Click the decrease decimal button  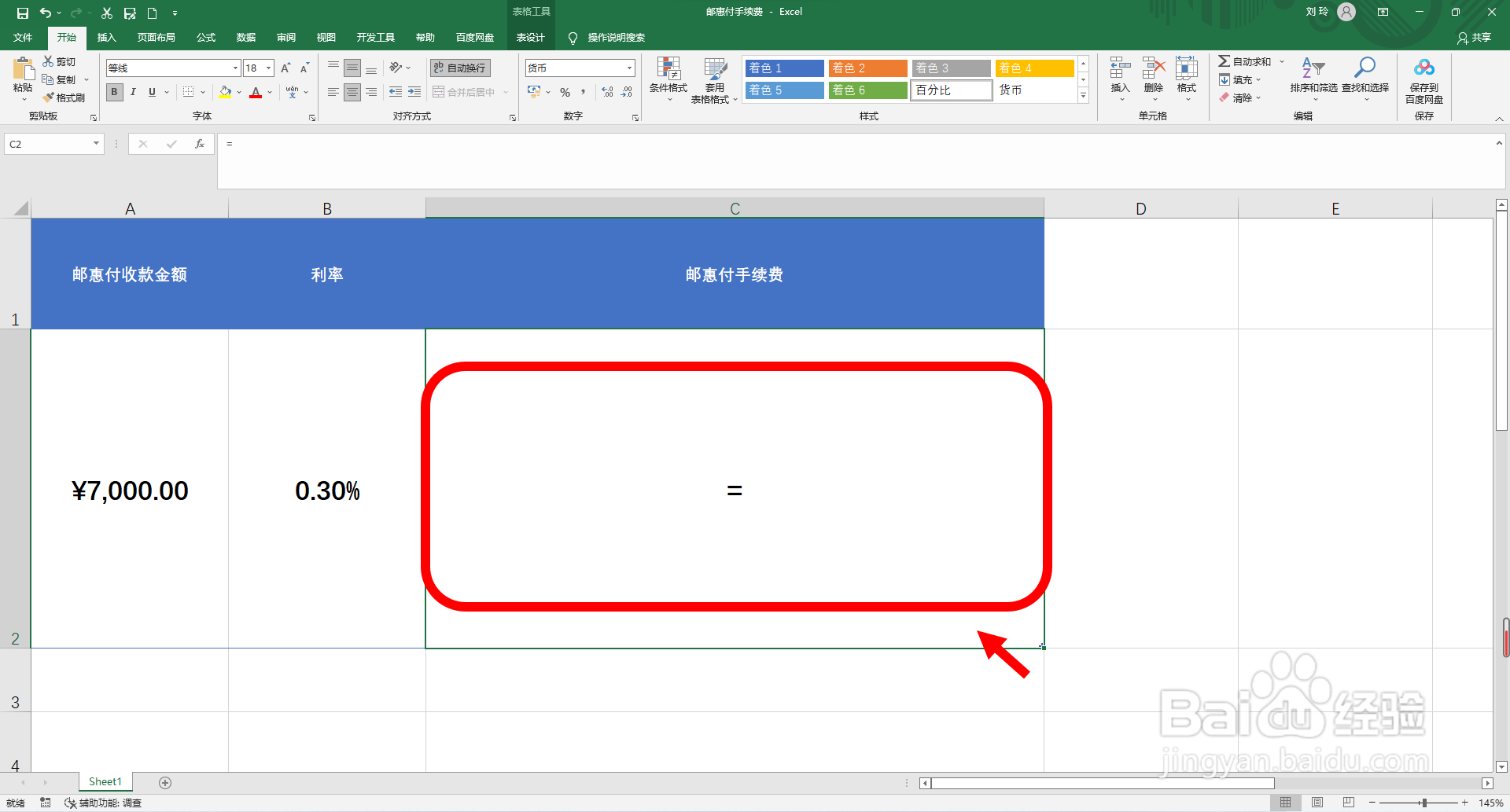pos(627,92)
